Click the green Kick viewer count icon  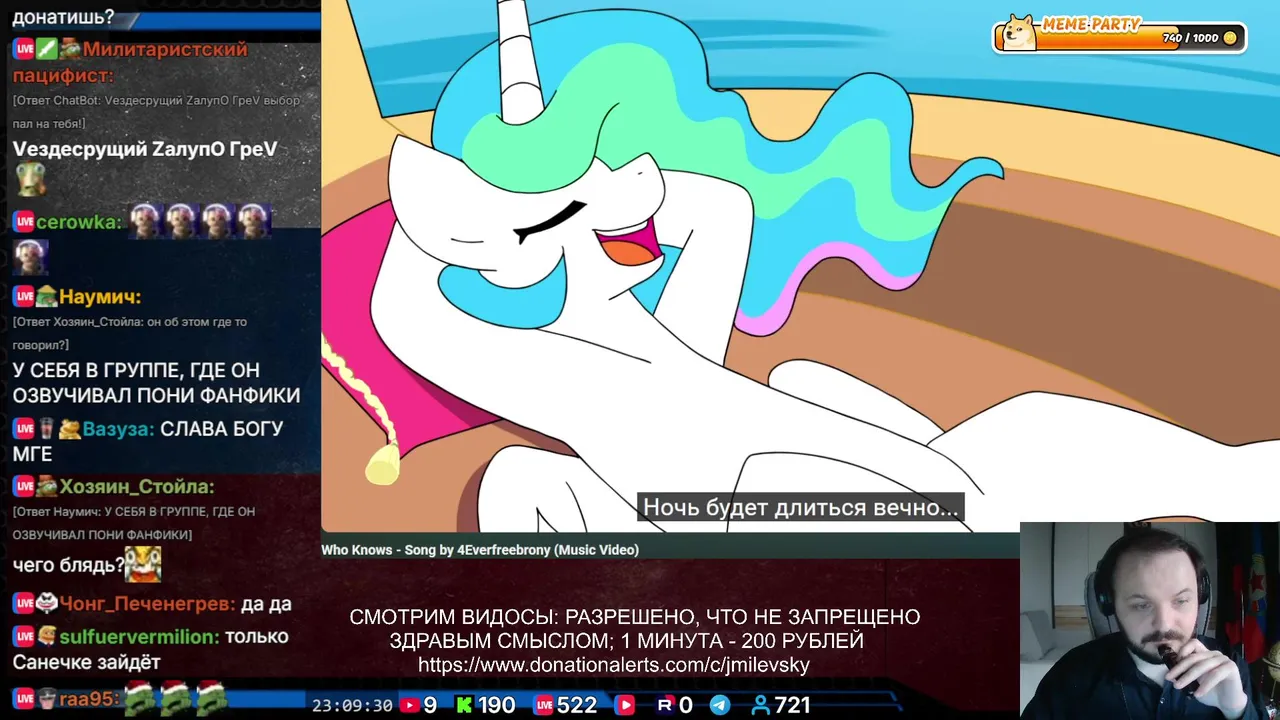(x=464, y=705)
